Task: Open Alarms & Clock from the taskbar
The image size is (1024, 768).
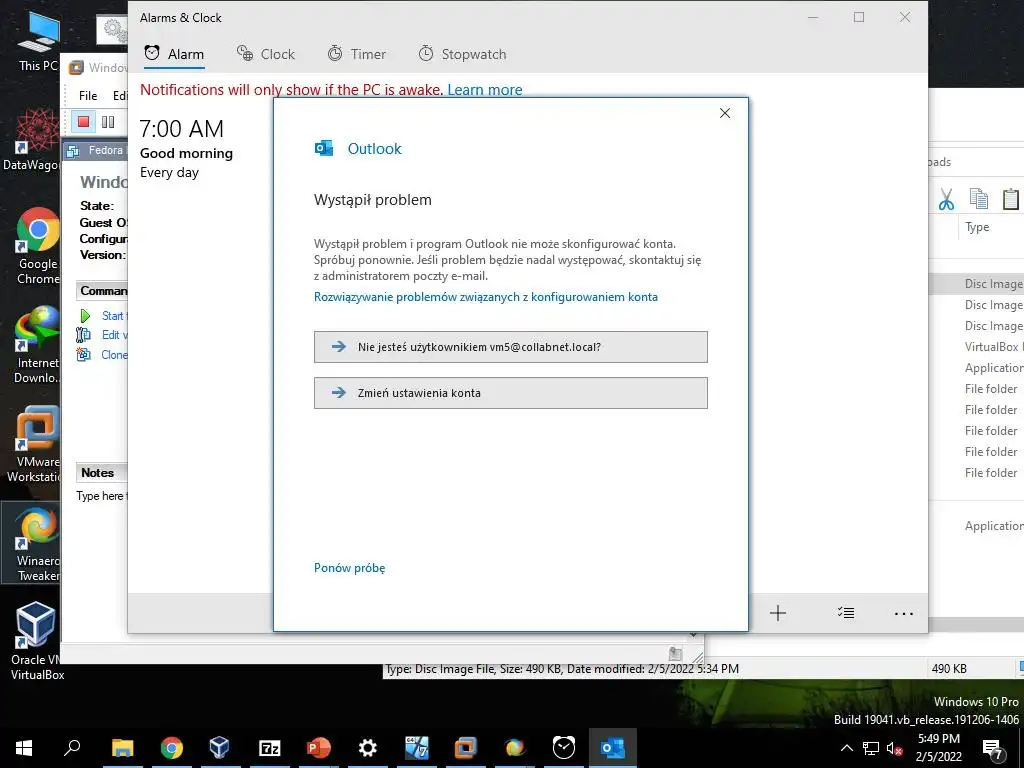Action: point(564,747)
